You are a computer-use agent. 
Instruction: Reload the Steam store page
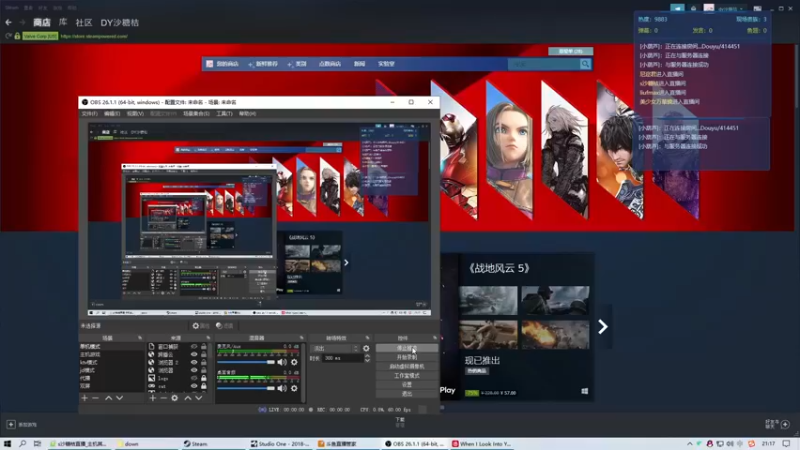tap(8, 36)
